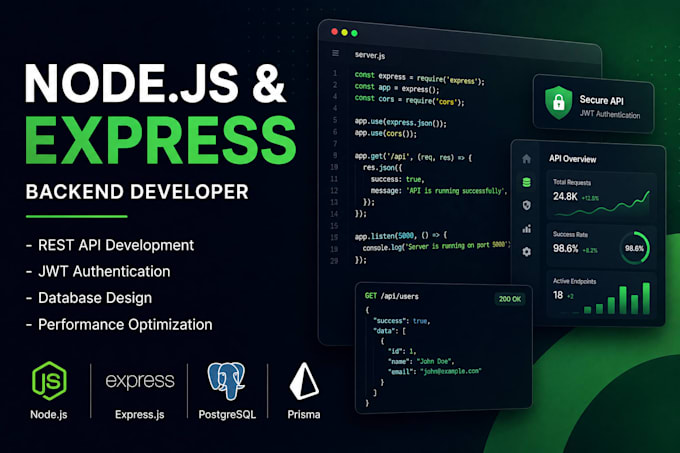680x453 pixels.
Task: Click the NODE.JS & headline
Action: pos(155,83)
